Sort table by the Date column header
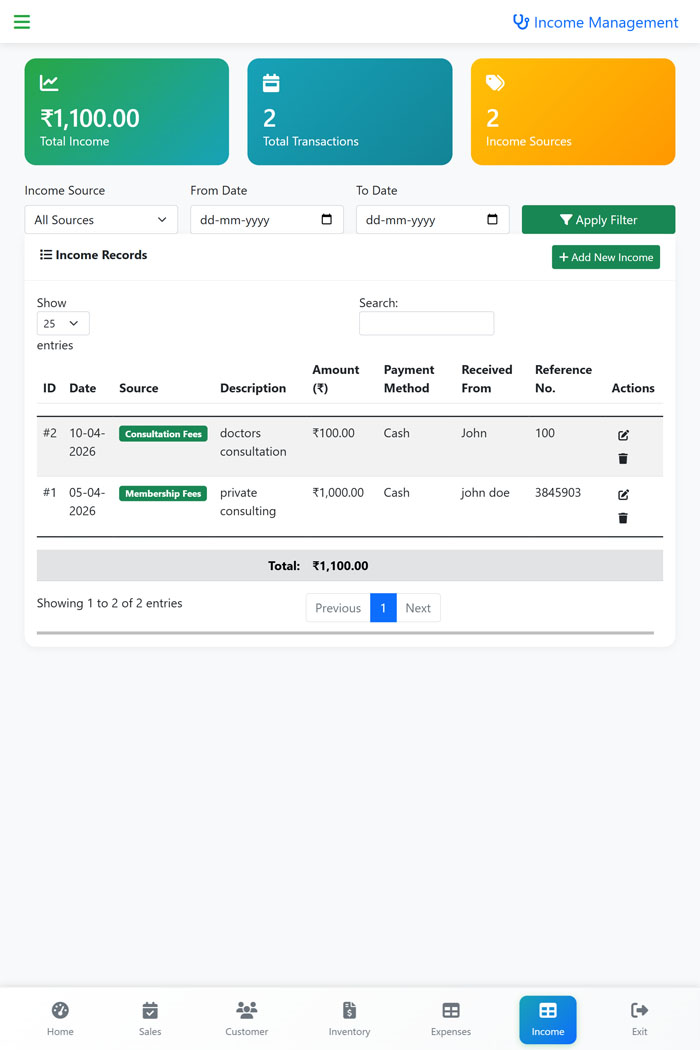The height and width of the screenshot is (1050, 700). (x=82, y=388)
